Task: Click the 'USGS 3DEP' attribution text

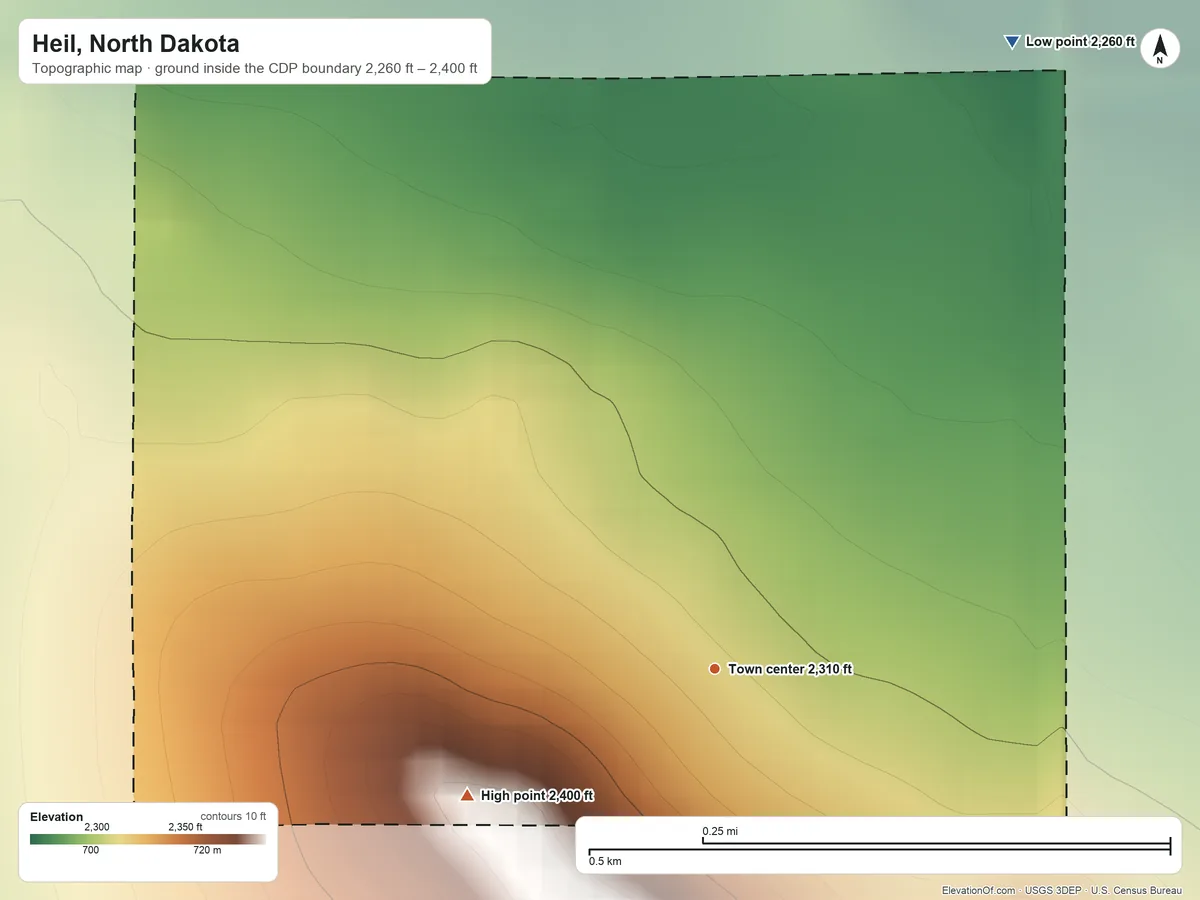Action: click(x=1053, y=890)
